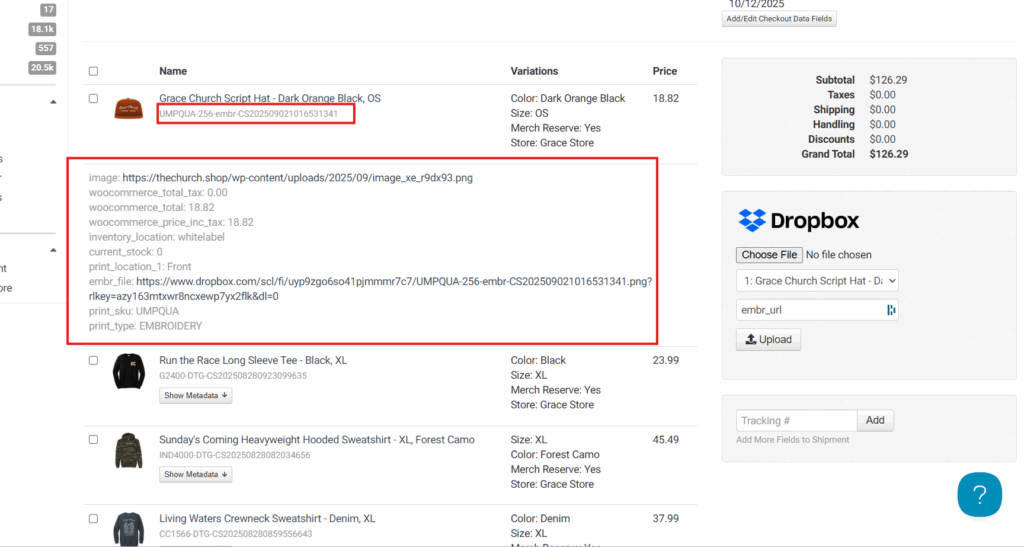This screenshot has width=1024, height=547.
Task: Collapse the upper sidebar section arrow
Action: 53,102
